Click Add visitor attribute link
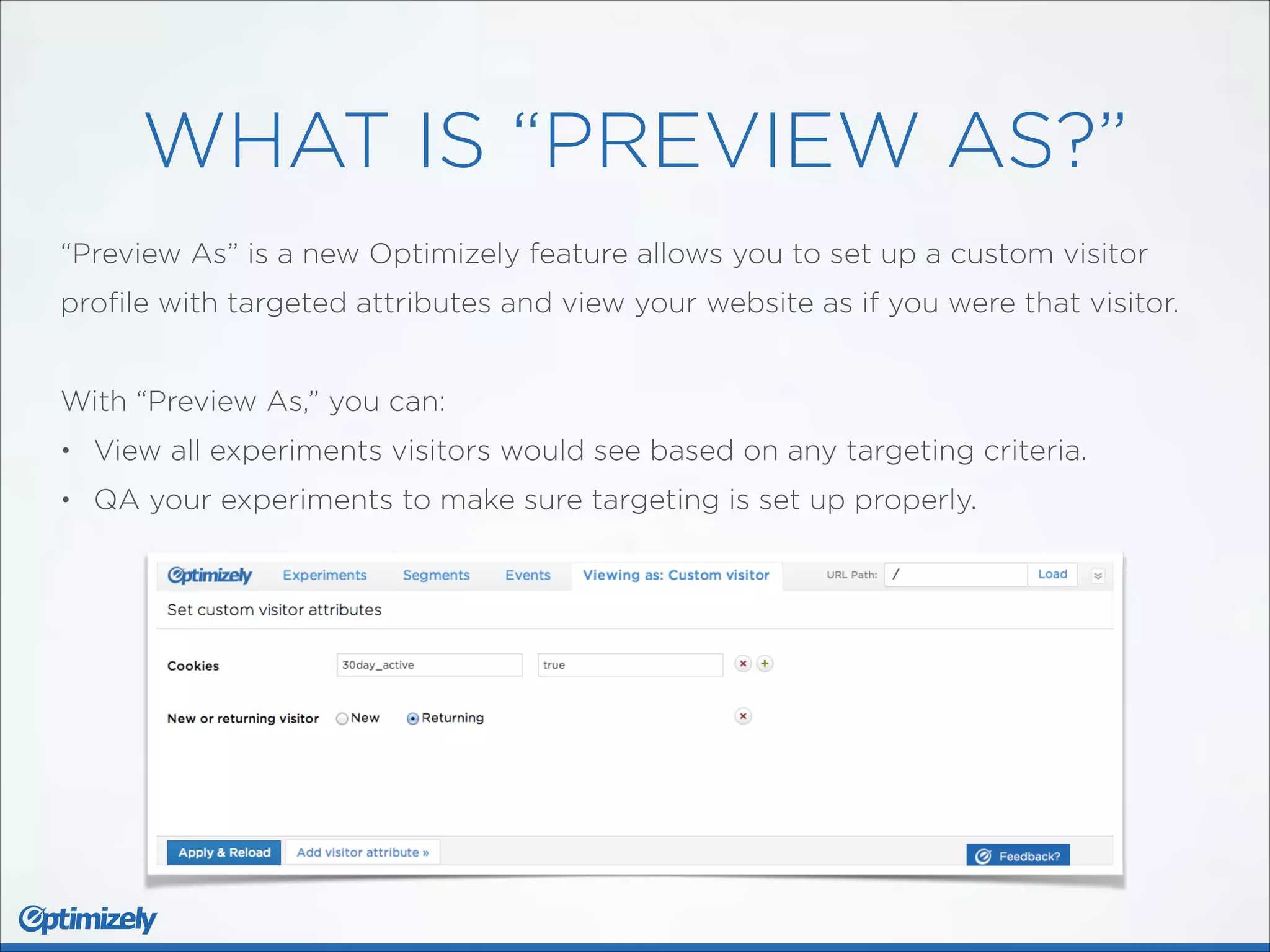 point(362,852)
